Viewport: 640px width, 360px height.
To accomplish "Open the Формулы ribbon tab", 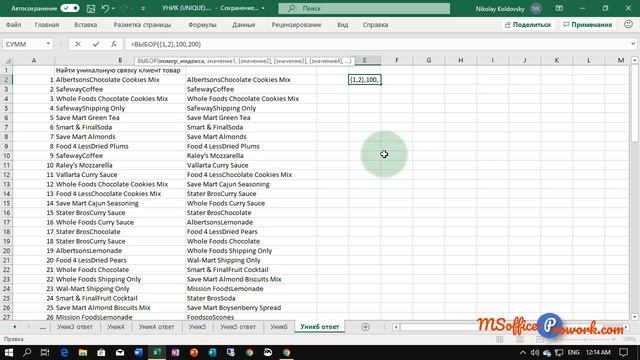I will click(x=202, y=25).
